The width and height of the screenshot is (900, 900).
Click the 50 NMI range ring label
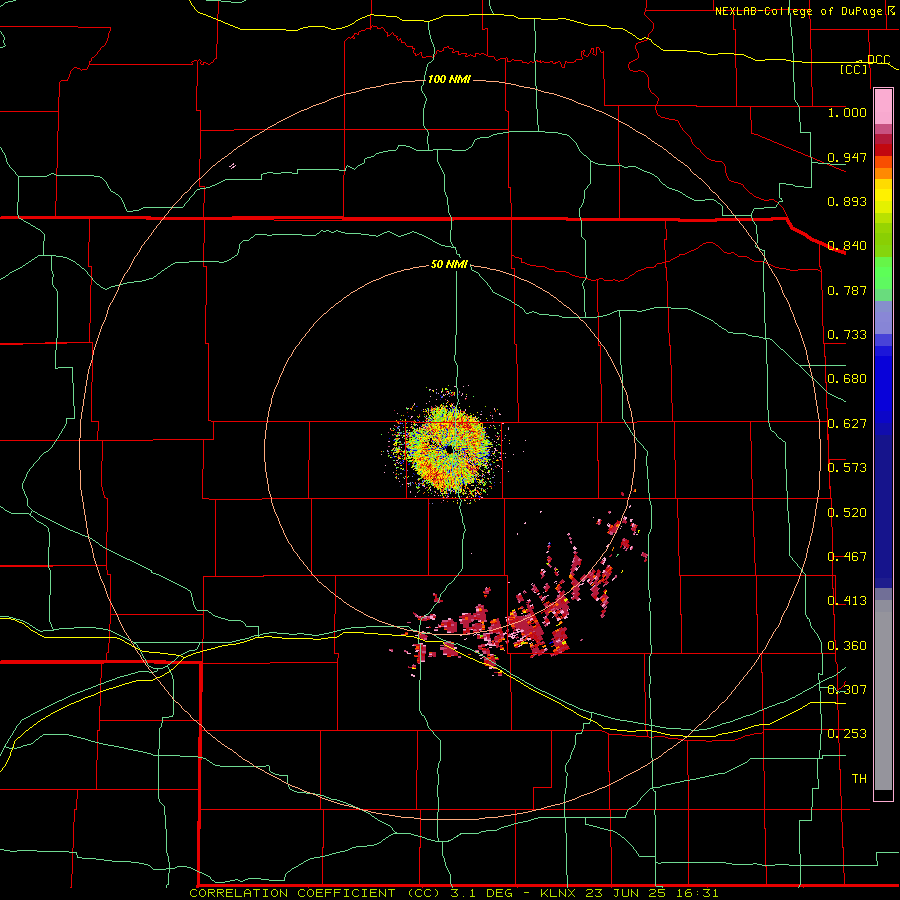(x=449, y=264)
